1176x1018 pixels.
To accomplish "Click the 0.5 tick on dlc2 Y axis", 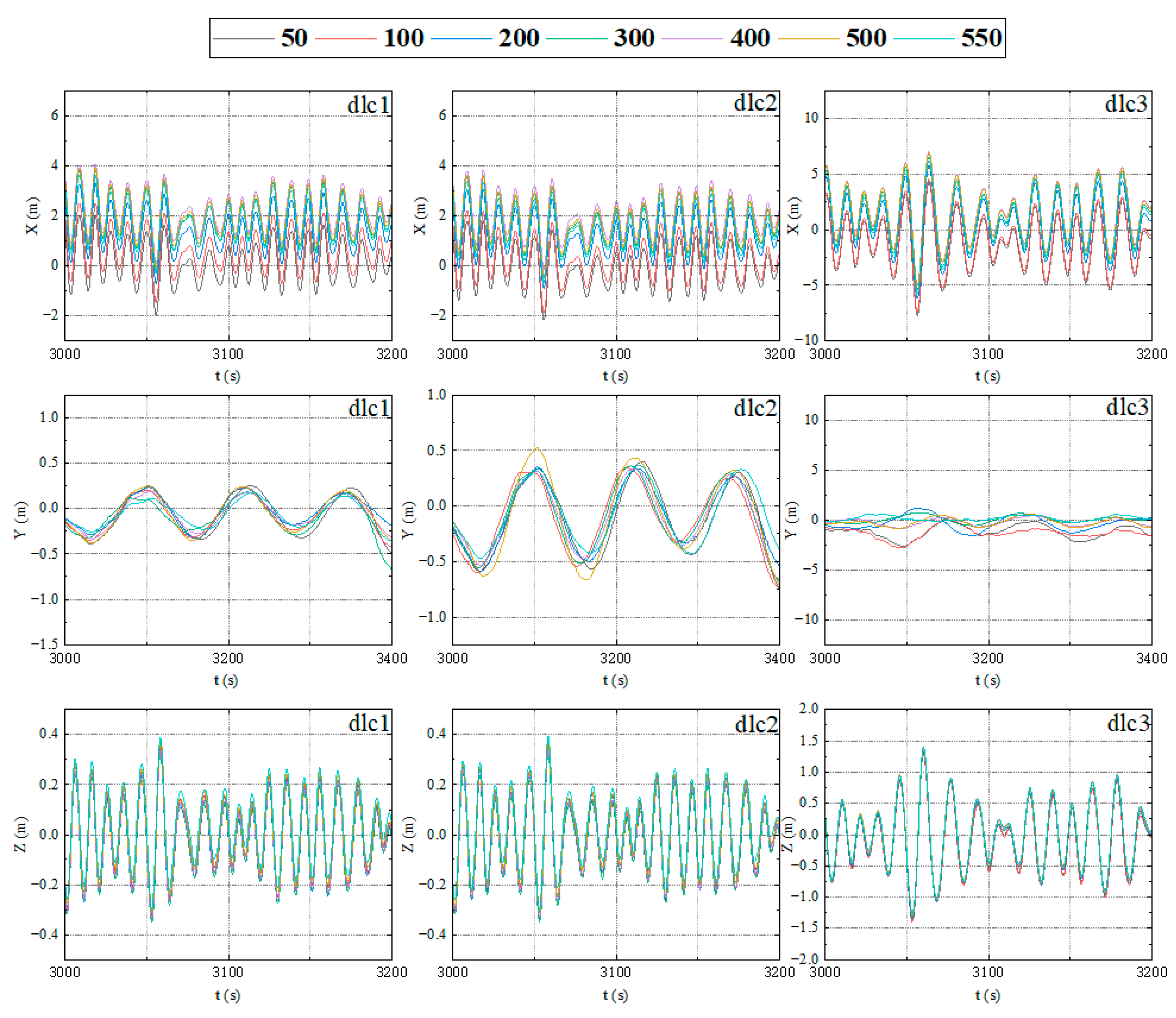I will click(x=436, y=450).
